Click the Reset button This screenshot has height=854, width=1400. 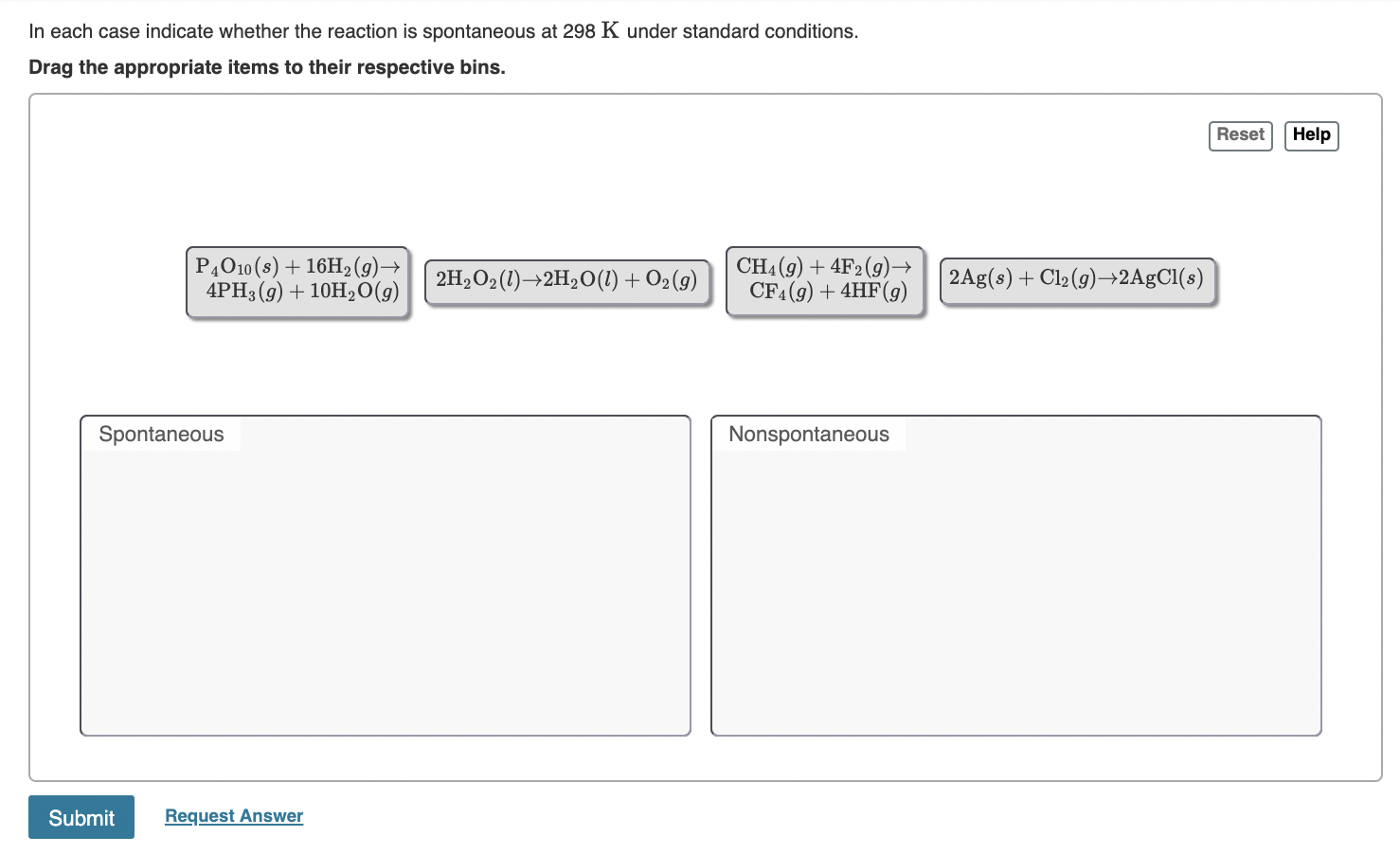[x=1240, y=134]
